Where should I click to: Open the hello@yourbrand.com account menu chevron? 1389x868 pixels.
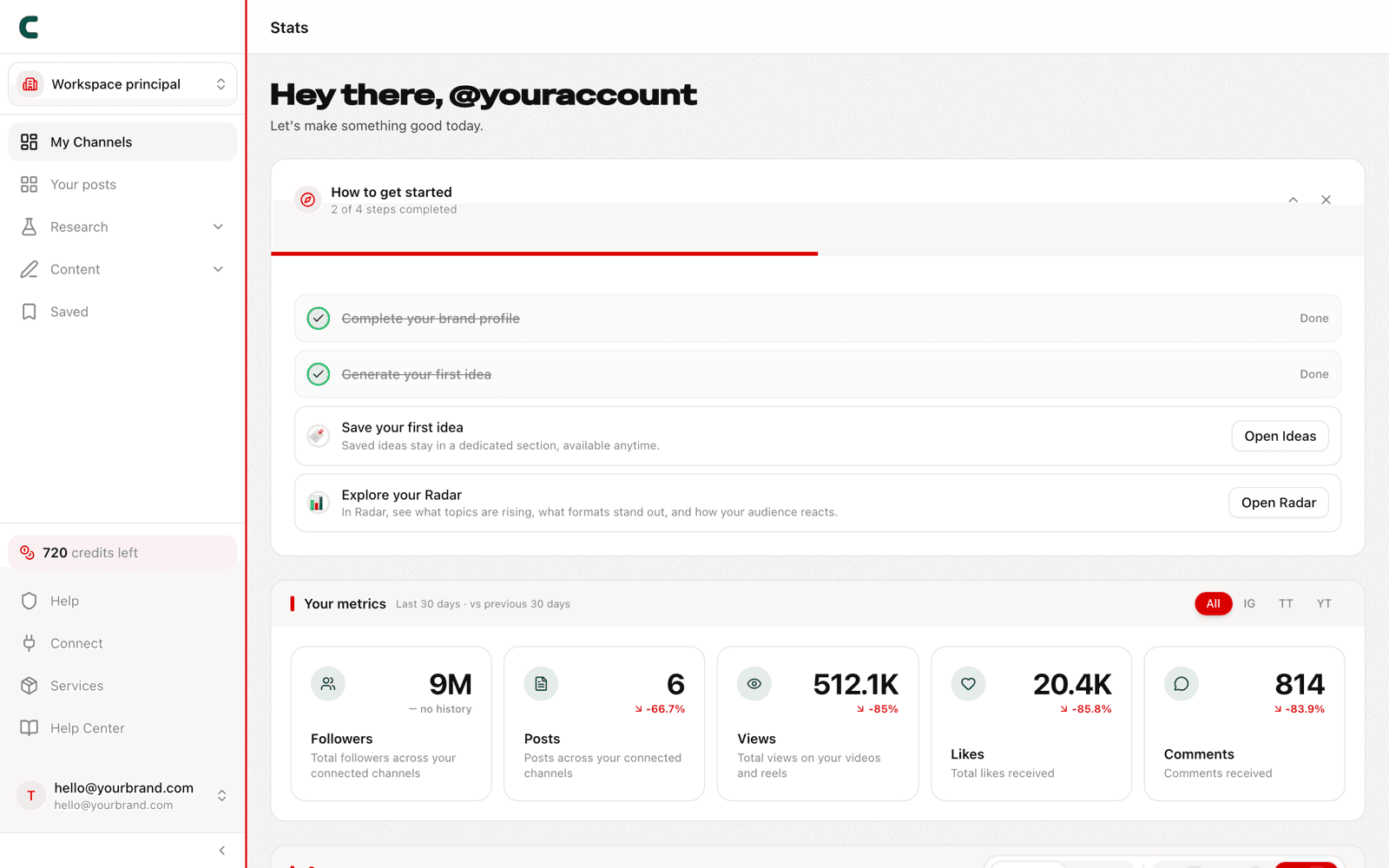coord(222,795)
